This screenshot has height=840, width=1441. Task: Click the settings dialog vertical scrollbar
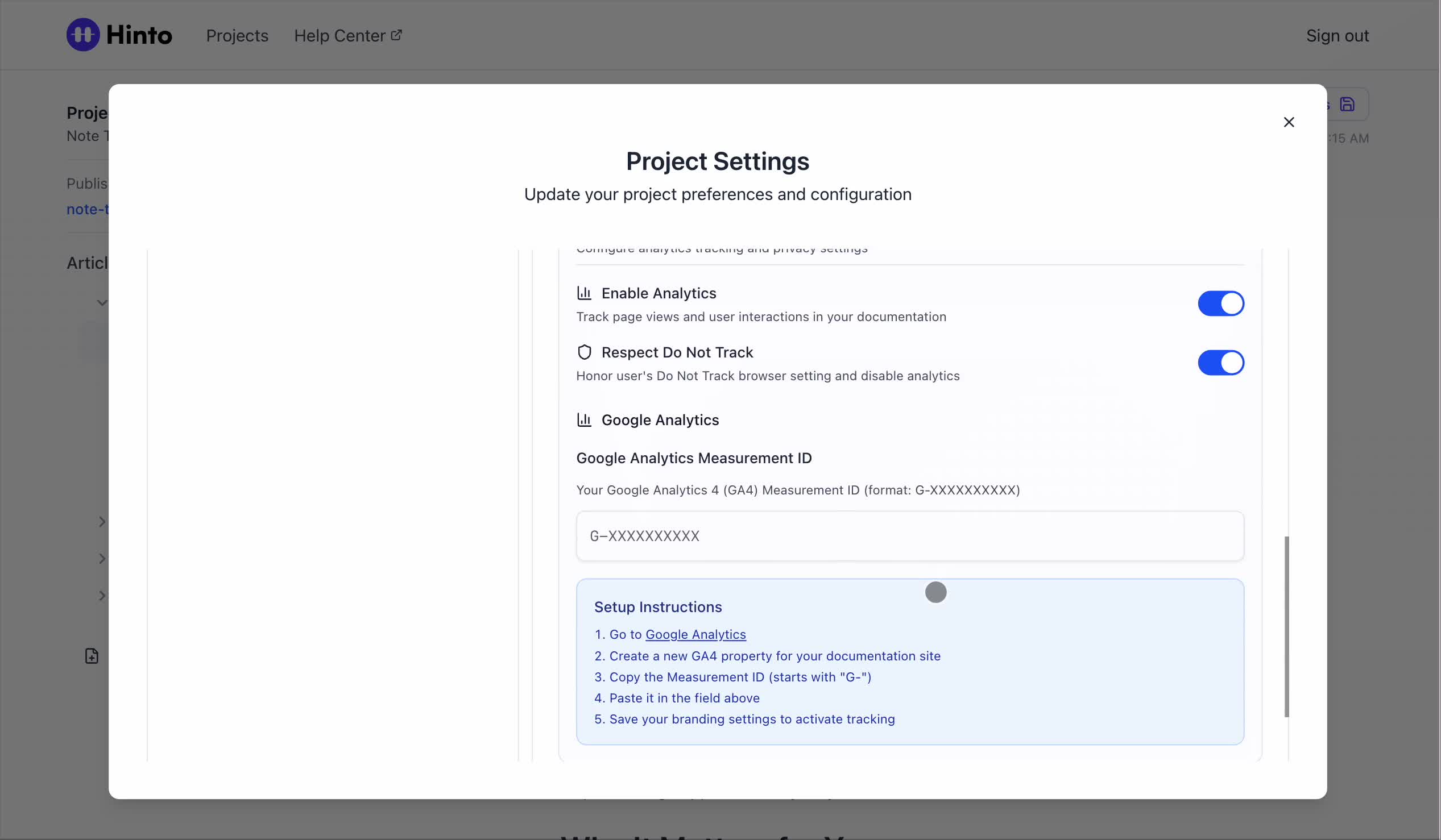1286,626
